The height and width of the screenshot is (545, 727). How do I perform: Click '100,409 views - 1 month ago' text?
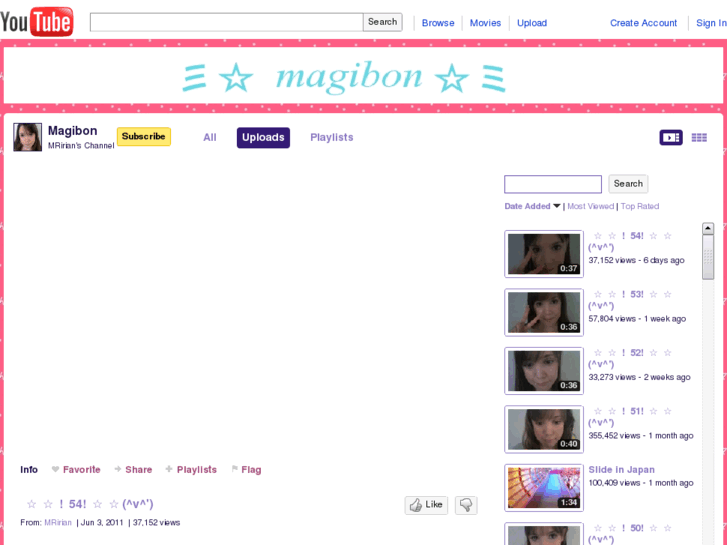pos(641,483)
